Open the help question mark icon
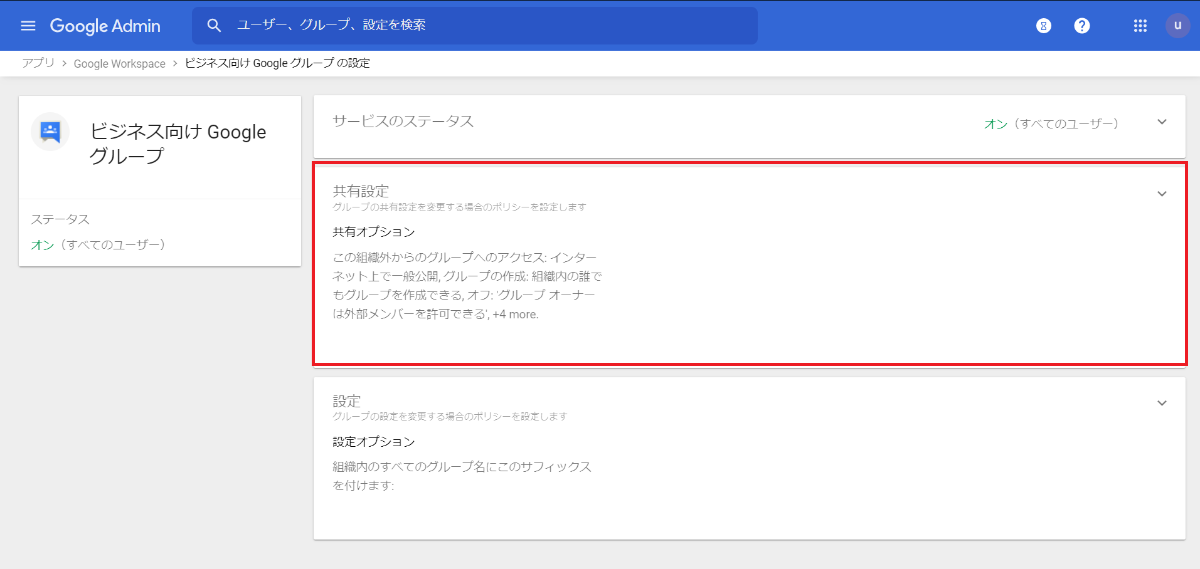 point(1082,25)
